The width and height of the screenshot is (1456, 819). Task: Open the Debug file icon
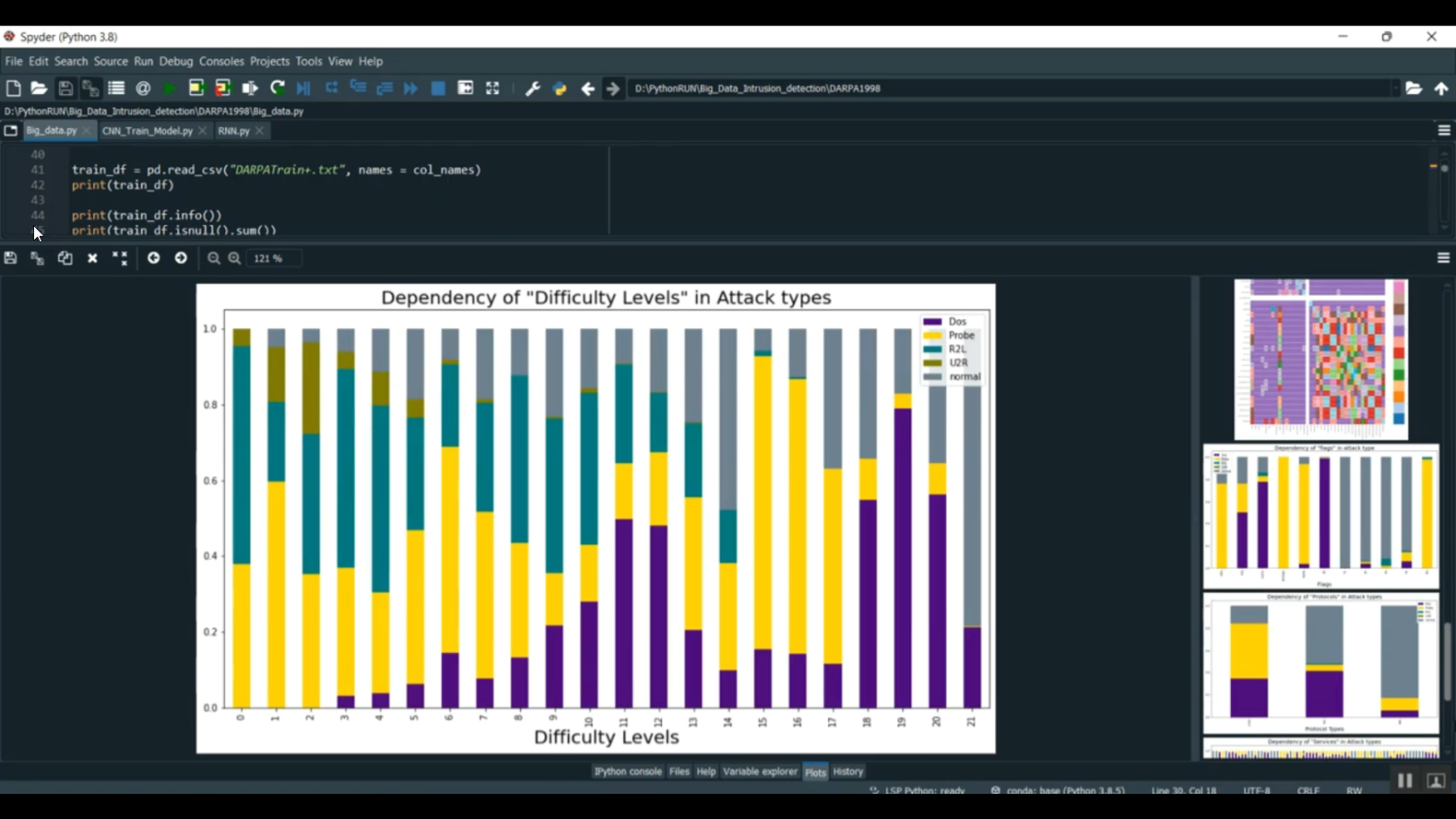(x=302, y=87)
